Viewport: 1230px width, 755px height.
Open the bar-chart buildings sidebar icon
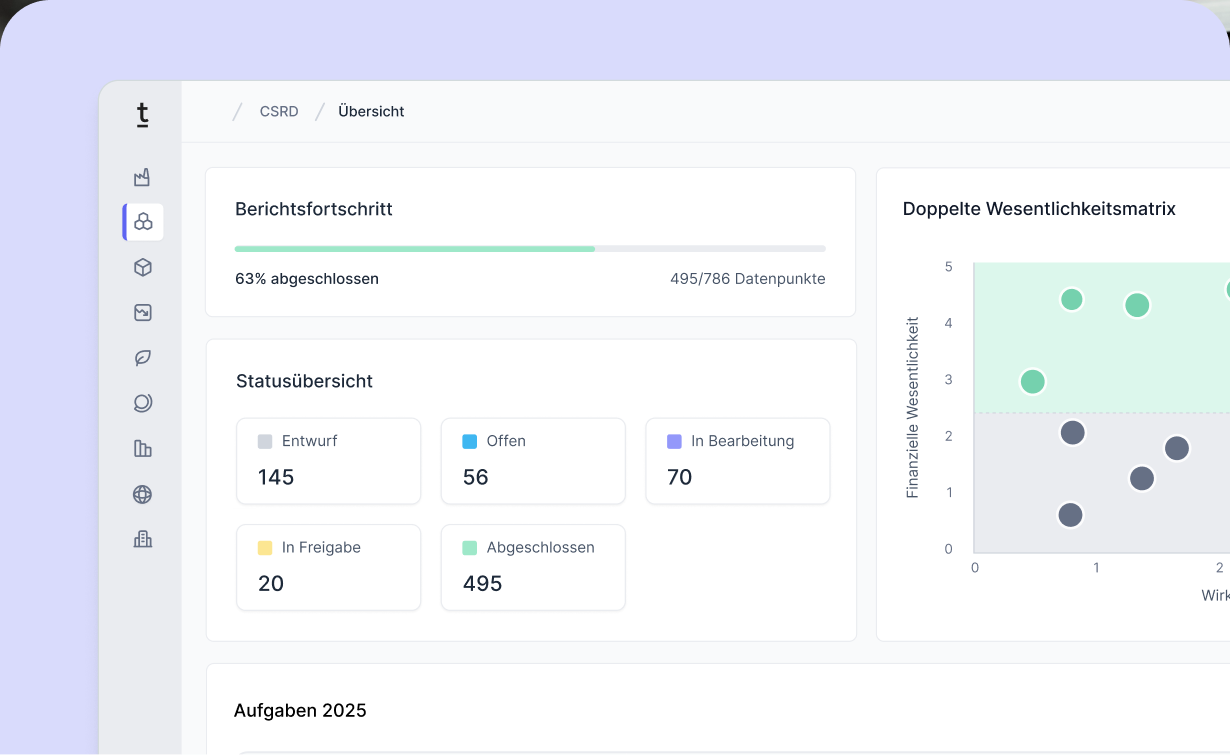(142, 448)
